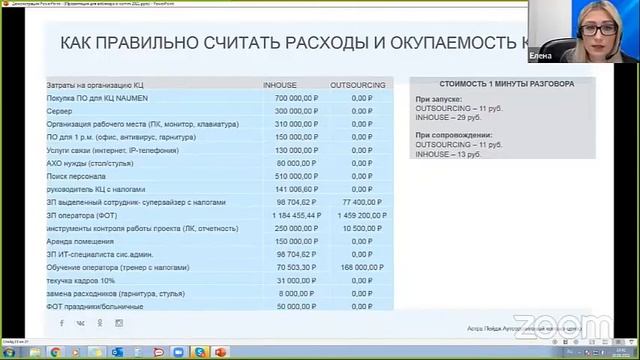Viewport: 640px width, 360px height.
Task: Select Elena's video thumbnail
Action: (584, 31)
